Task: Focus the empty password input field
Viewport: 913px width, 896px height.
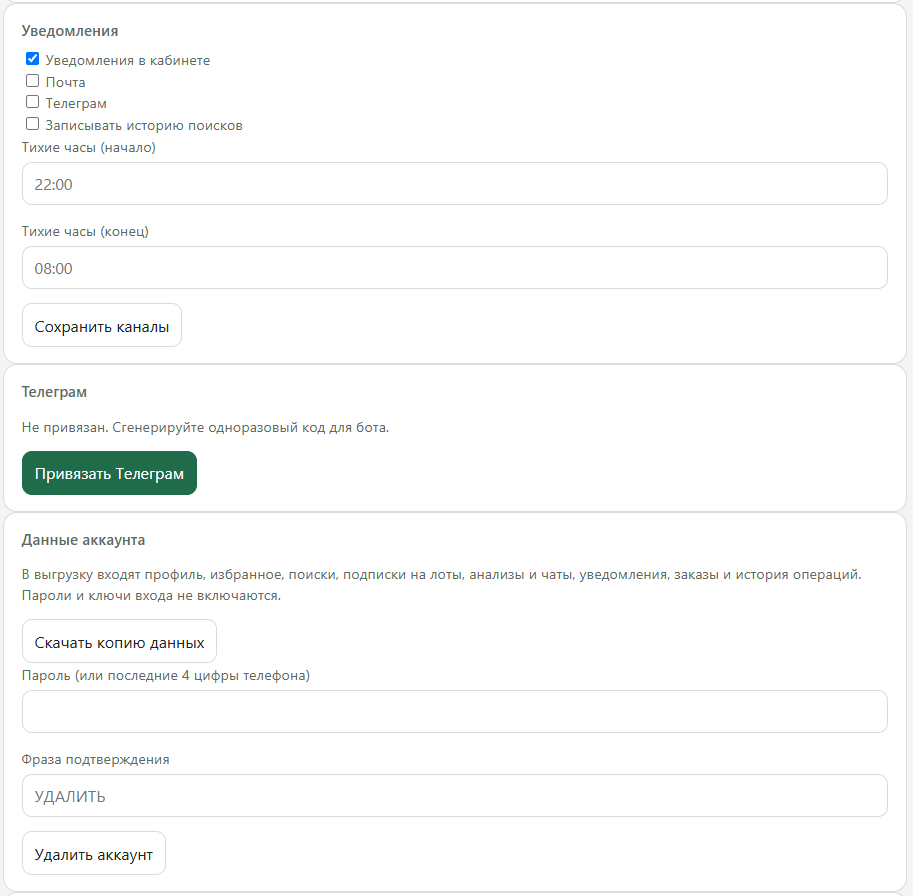Action: point(455,711)
